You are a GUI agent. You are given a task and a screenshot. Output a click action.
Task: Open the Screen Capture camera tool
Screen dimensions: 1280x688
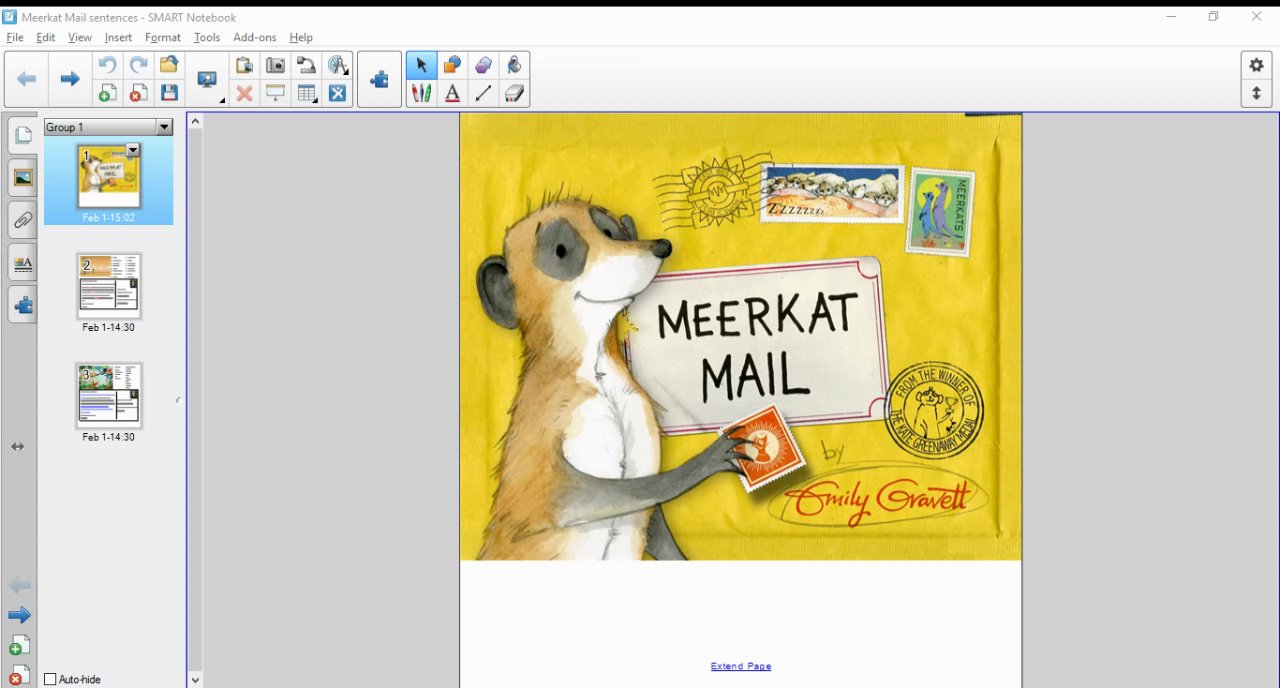click(x=275, y=65)
